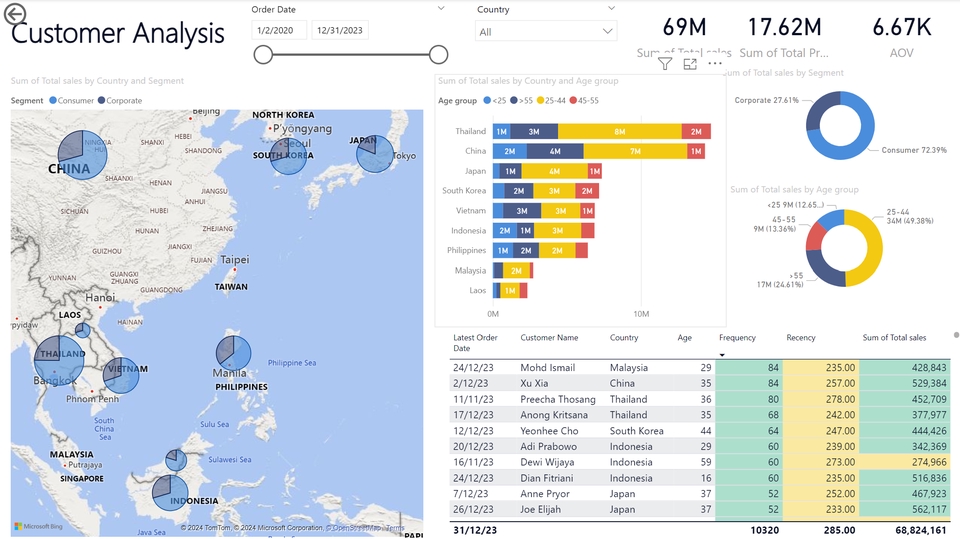
Task: Select China's 4M dark blue segment
Action: point(555,151)
